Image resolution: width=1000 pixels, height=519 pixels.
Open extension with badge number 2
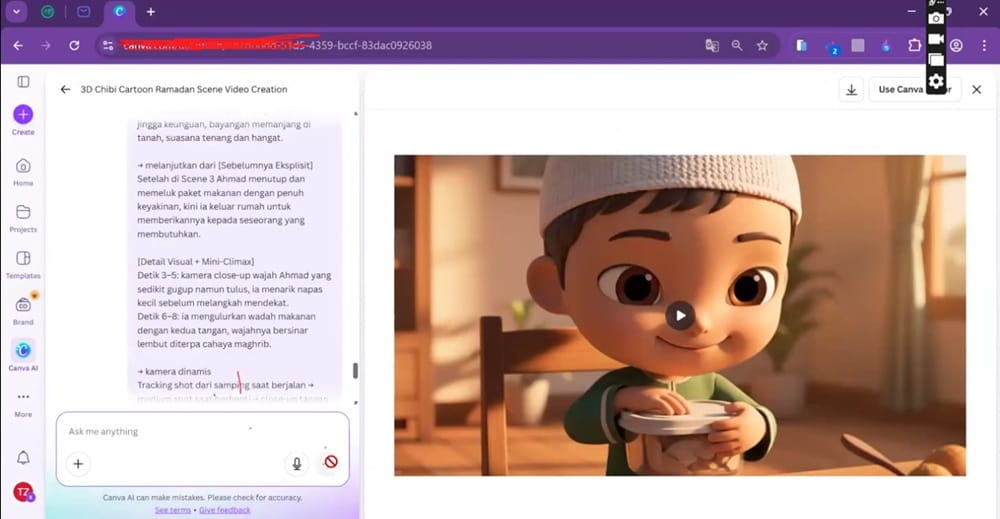[831, 47]
